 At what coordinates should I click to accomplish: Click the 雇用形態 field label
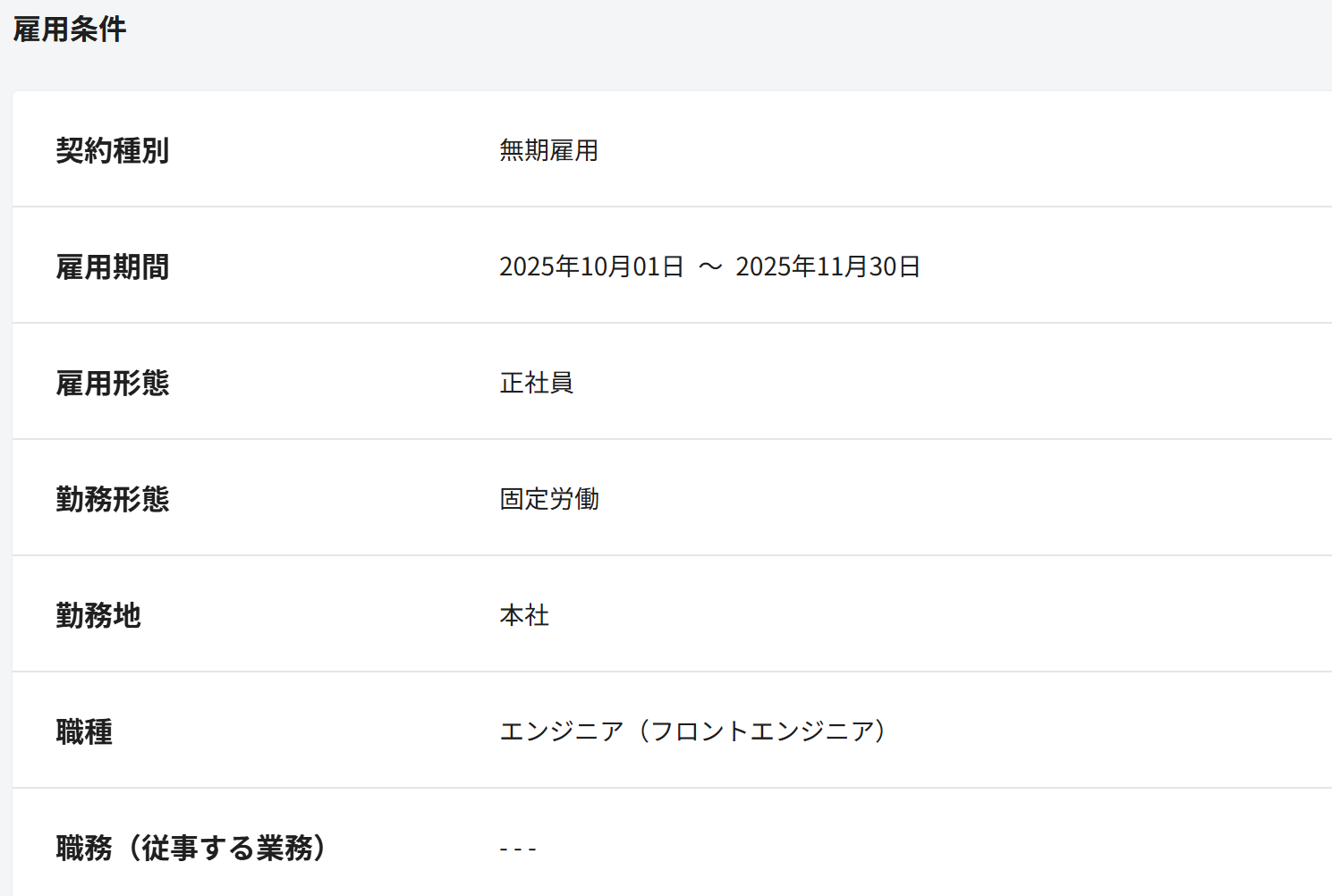(112, 383)
